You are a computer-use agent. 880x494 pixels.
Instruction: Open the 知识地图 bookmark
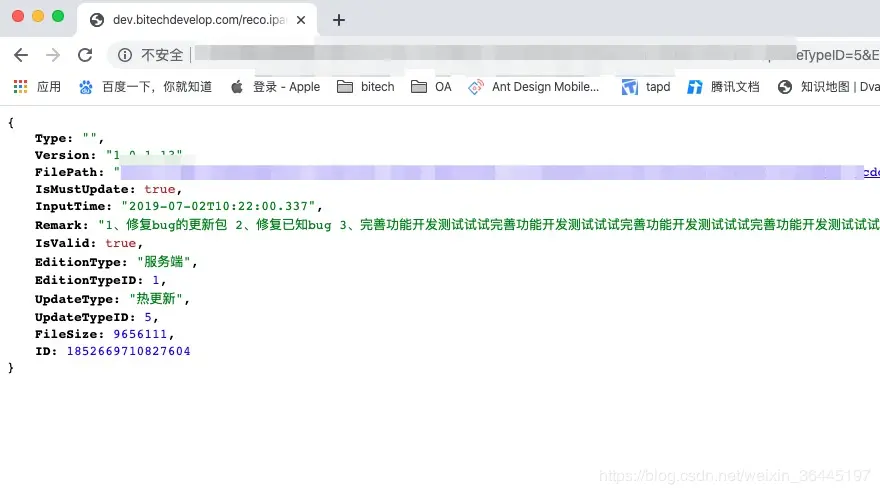tap(828, 86)
